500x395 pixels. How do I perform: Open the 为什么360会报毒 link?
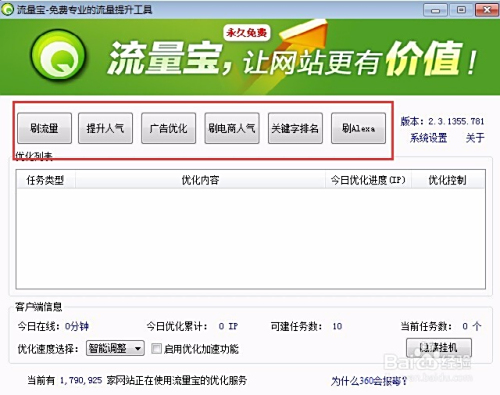(x=369, y=381)
